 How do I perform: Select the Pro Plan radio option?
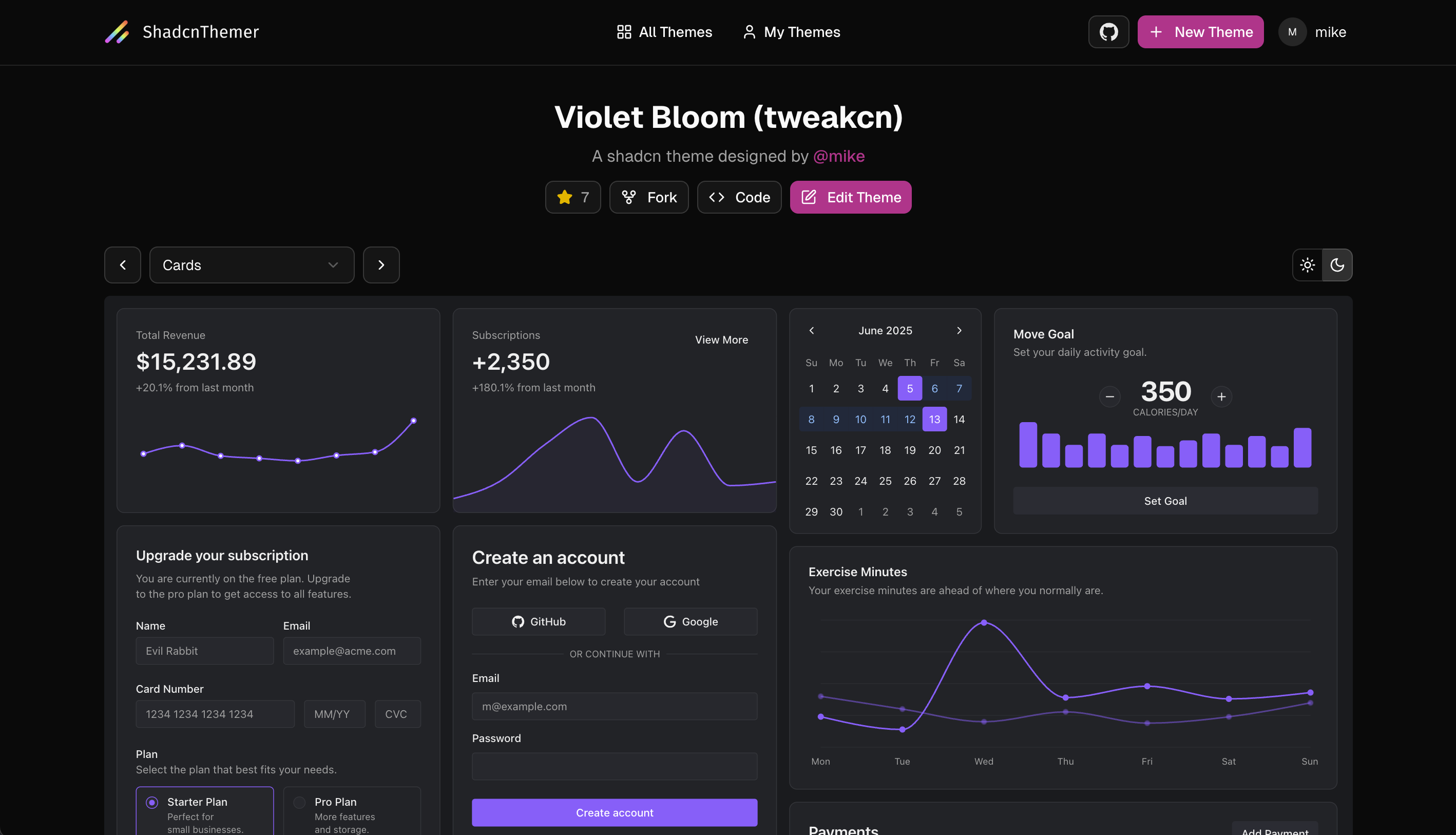click(x=299, y=802)
